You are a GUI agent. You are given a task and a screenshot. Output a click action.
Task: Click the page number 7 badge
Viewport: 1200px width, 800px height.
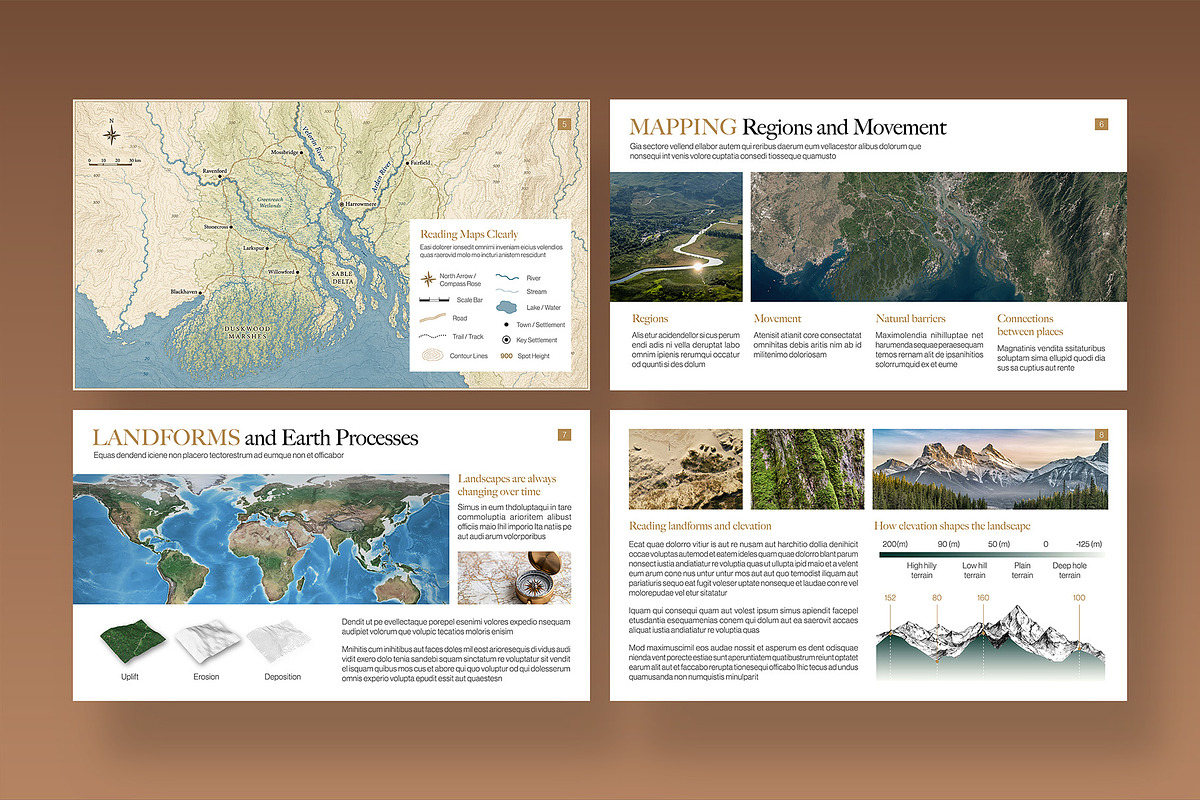click(x=564, y=435)
